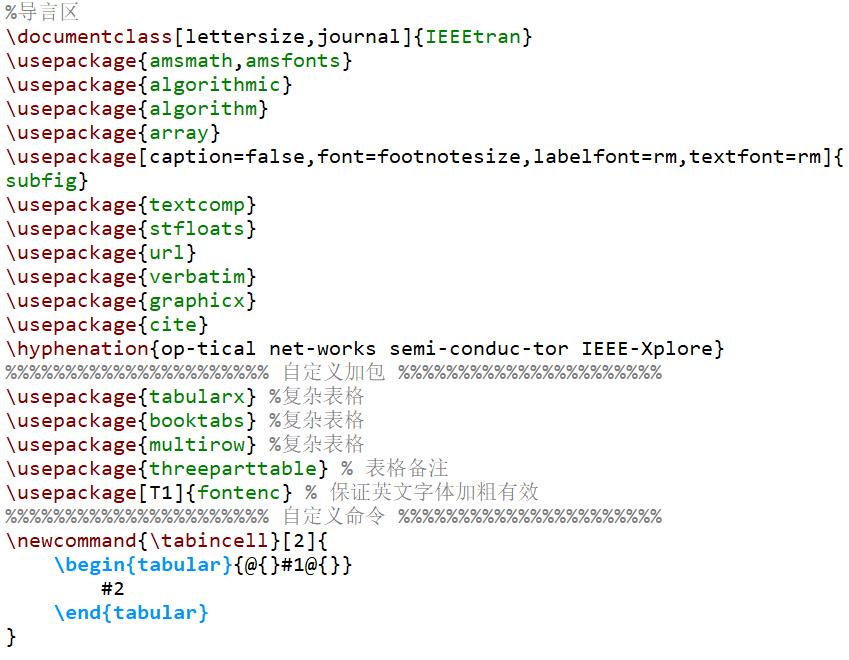
Task: Click the booktabs package name
Action: [x=197, y=421]
